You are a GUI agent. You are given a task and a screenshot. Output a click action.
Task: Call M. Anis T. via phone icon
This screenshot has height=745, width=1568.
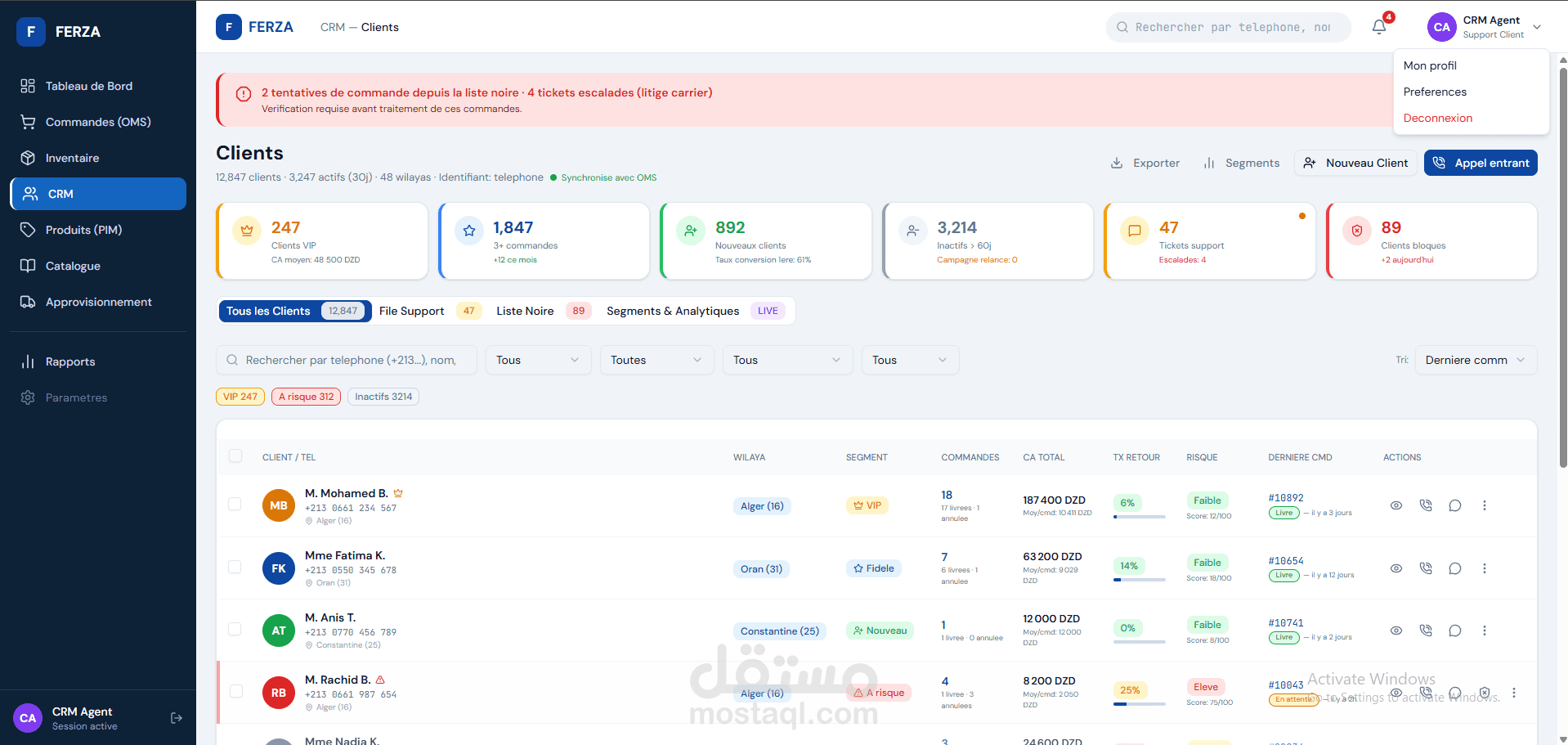(1426, 631)
